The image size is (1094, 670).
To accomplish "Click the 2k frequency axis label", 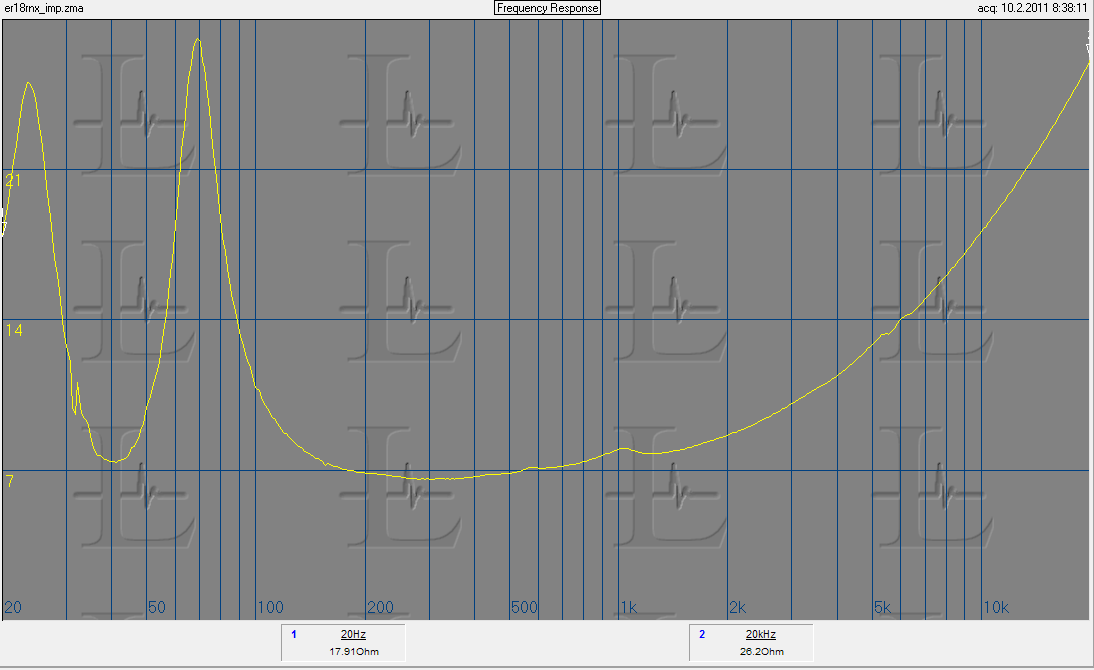I will (738, 608).
